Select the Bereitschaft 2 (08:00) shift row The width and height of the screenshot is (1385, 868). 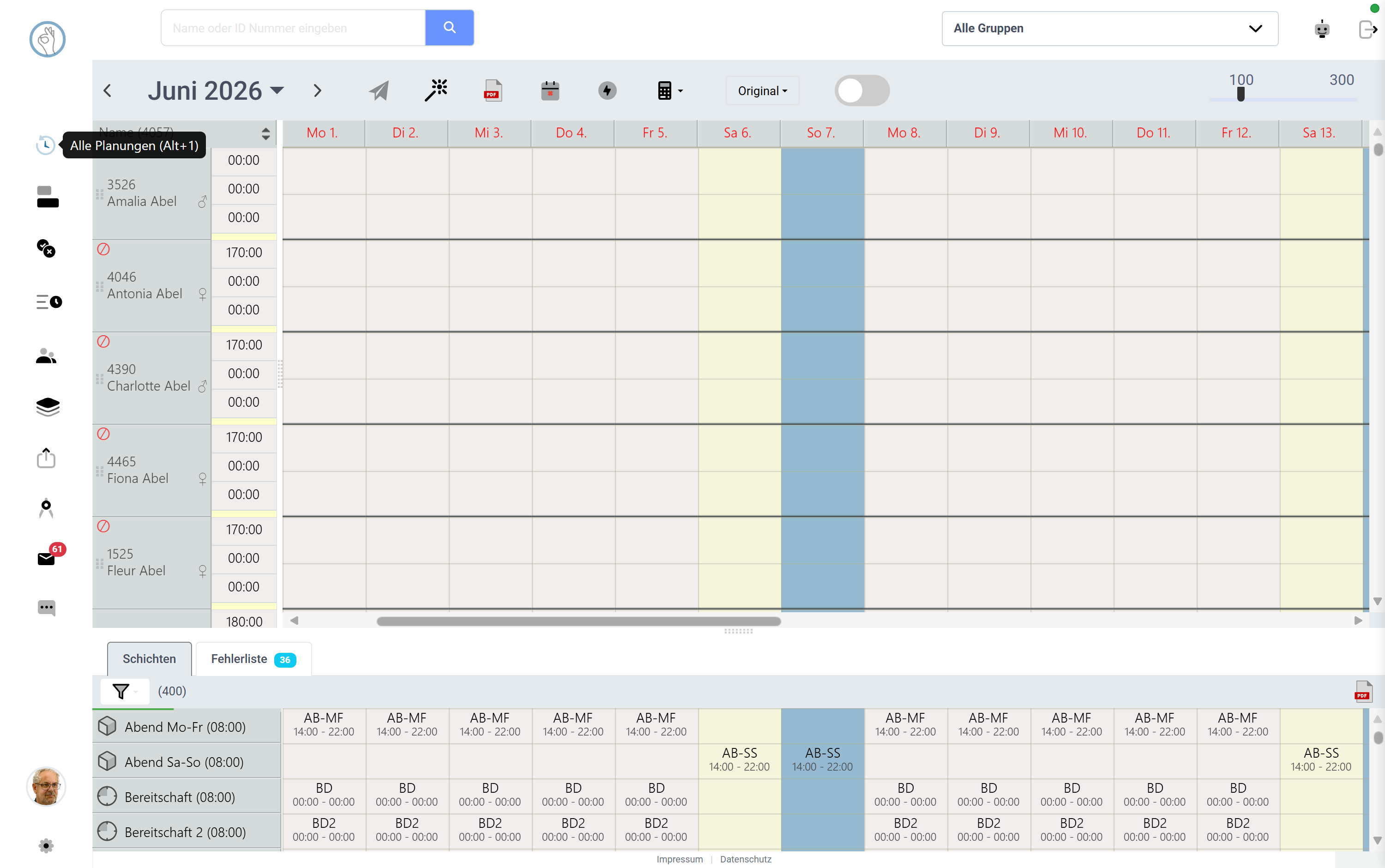pos(187,831)
